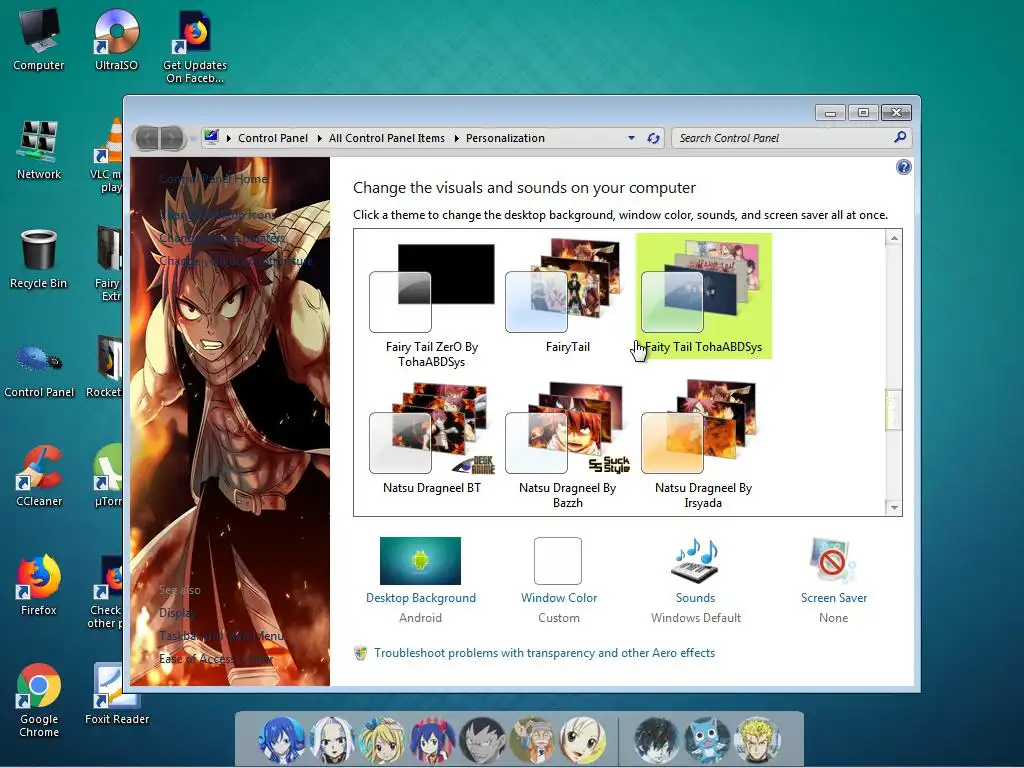Viewport: 1024px width, 768px height.
Task: Open the Network desktop icon
Action: tap(39, 150)
